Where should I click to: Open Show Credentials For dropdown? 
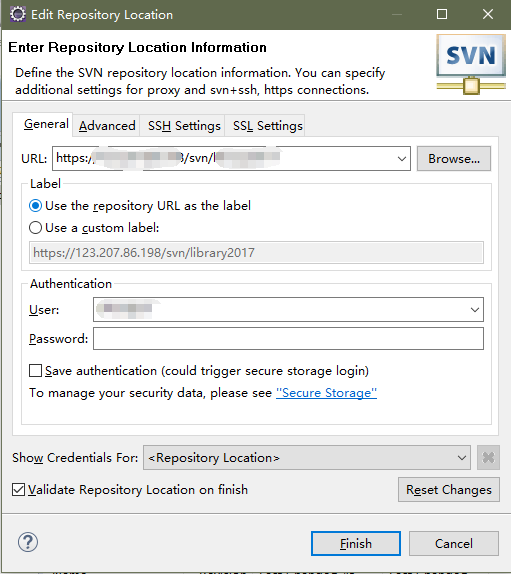307,458
